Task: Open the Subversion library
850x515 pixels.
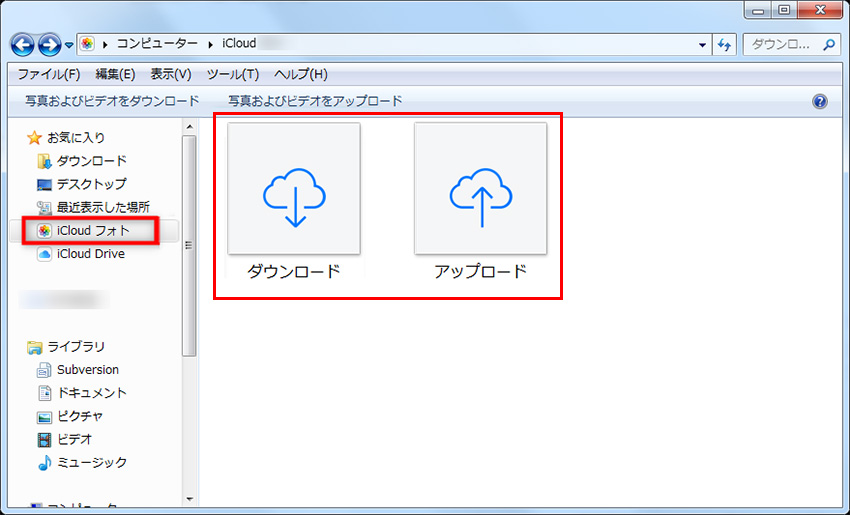Action: click(x=88, y=370)
